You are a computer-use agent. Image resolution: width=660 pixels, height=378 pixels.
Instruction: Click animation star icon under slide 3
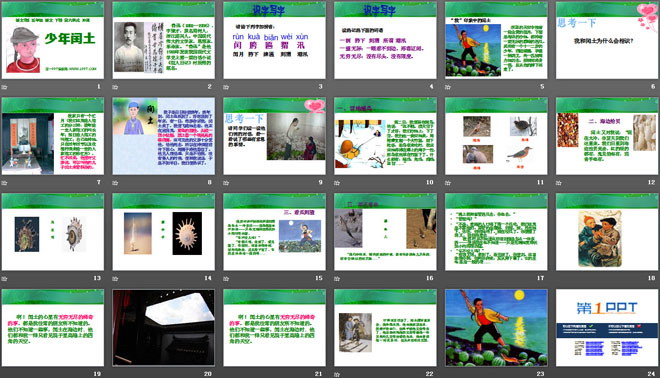[226, 87]
